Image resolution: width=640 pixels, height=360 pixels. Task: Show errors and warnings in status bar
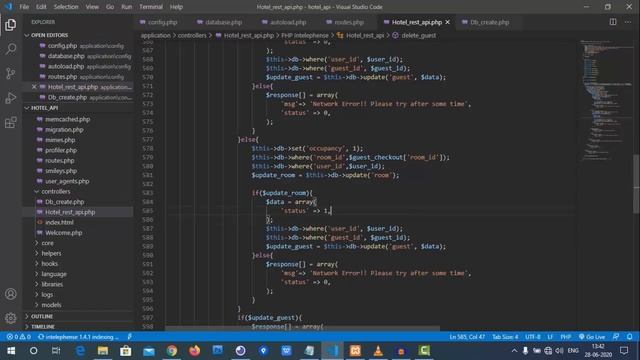click(18, 337)
